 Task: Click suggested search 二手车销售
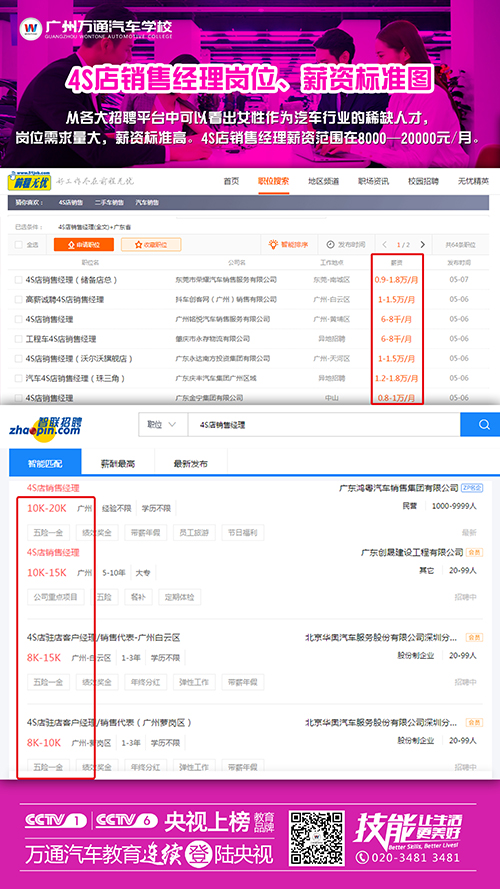[109, 202]
